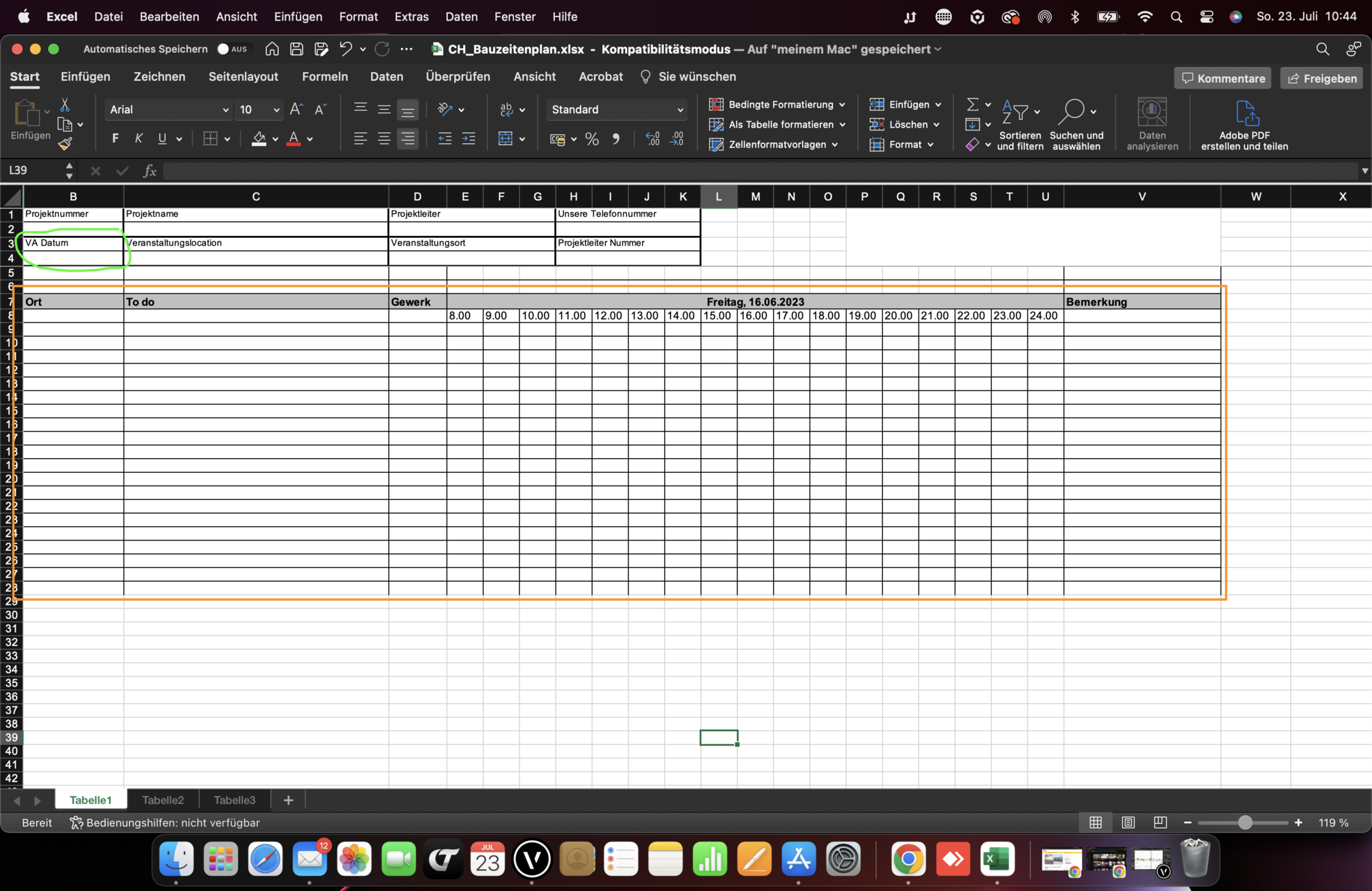Click the decrease decimal places icon
This screenshot has width=1372, height=891.
point(677,139)
